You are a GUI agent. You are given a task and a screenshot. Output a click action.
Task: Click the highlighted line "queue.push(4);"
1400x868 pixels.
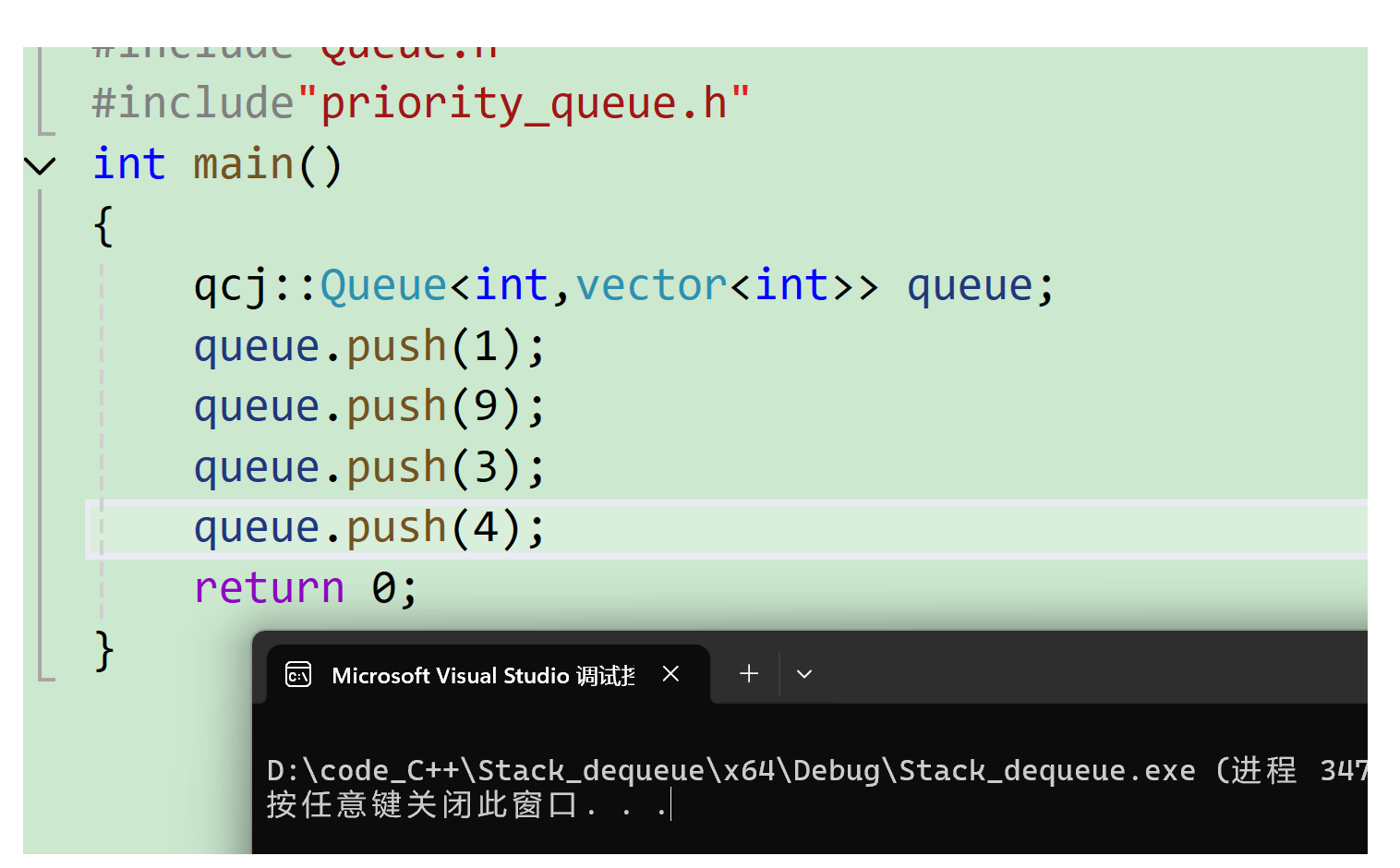[369, 528]
